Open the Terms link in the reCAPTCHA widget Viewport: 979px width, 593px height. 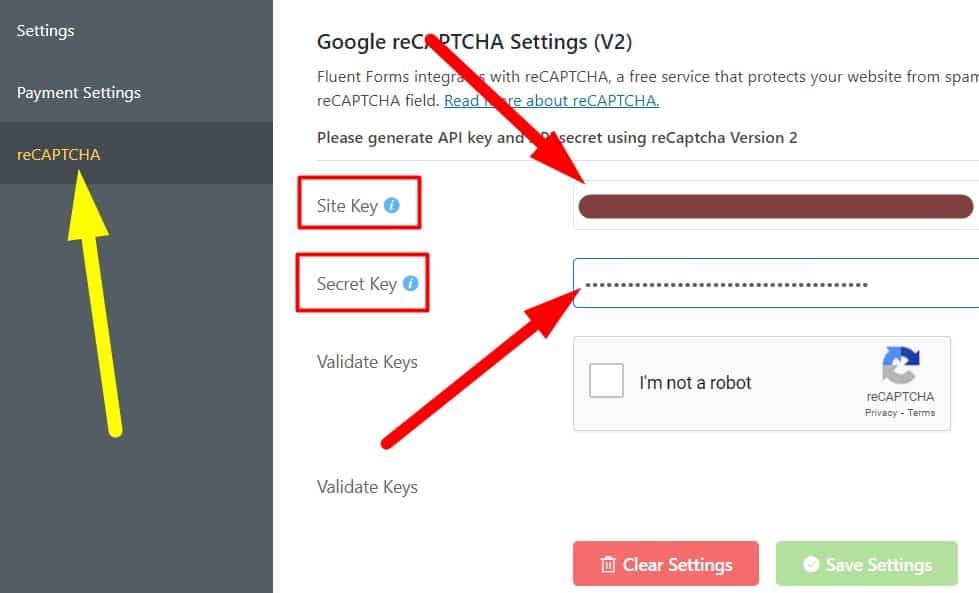921,412
